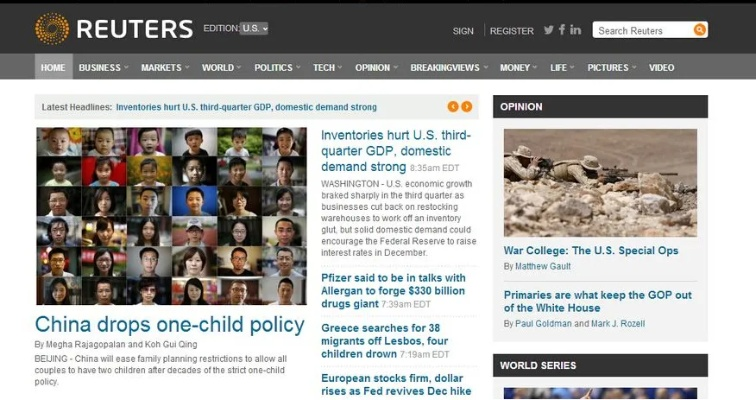This screenshot has width=756, height=400.
Task: Open the Reuters Twitter page icon
Action: pos(549,30)
